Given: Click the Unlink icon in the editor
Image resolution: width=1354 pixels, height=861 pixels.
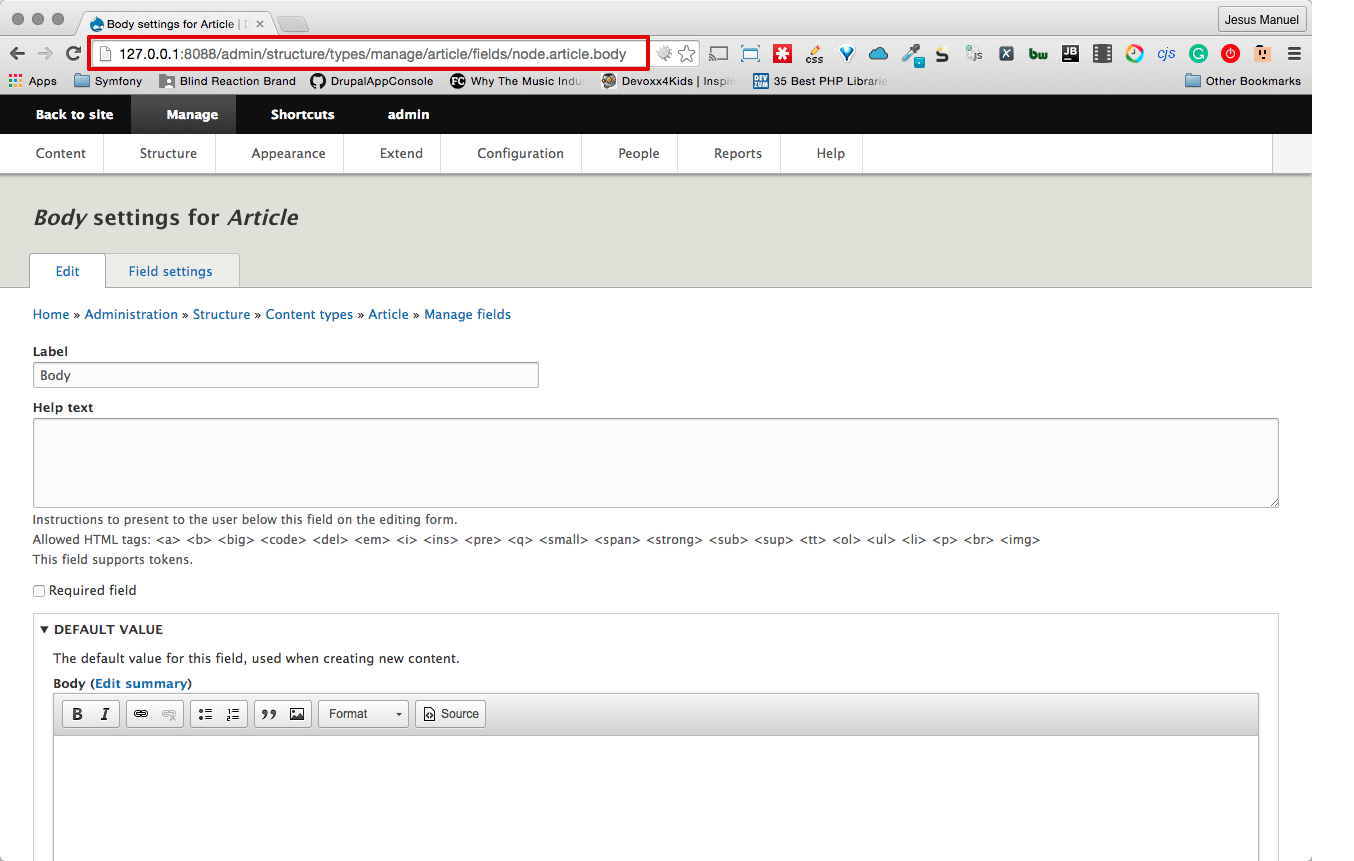Looking at the screenshot, I should 168,713.
